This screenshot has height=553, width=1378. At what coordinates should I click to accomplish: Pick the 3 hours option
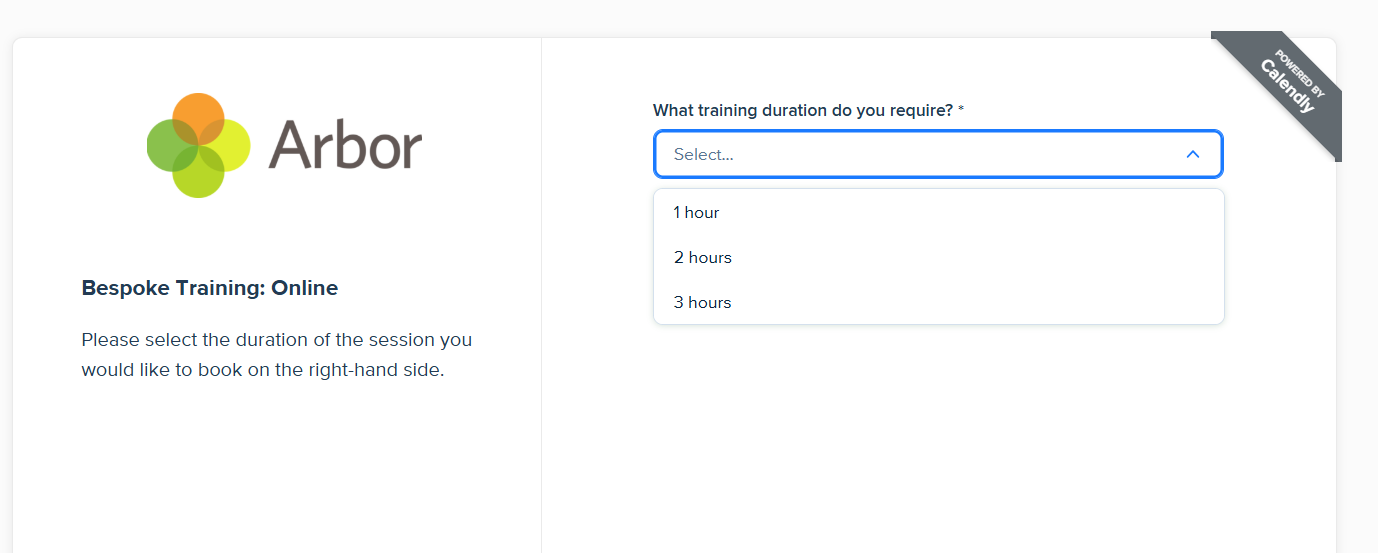tap(702, 302)
